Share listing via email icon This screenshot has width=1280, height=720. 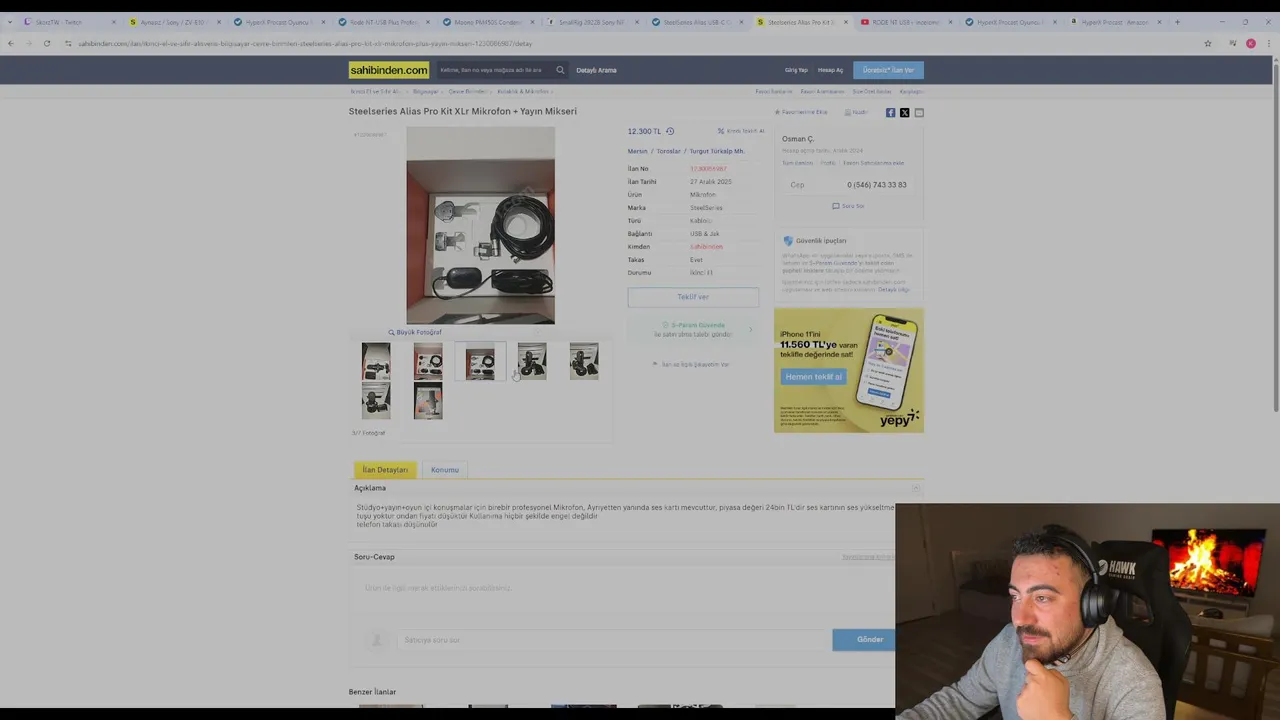(919, 113)
